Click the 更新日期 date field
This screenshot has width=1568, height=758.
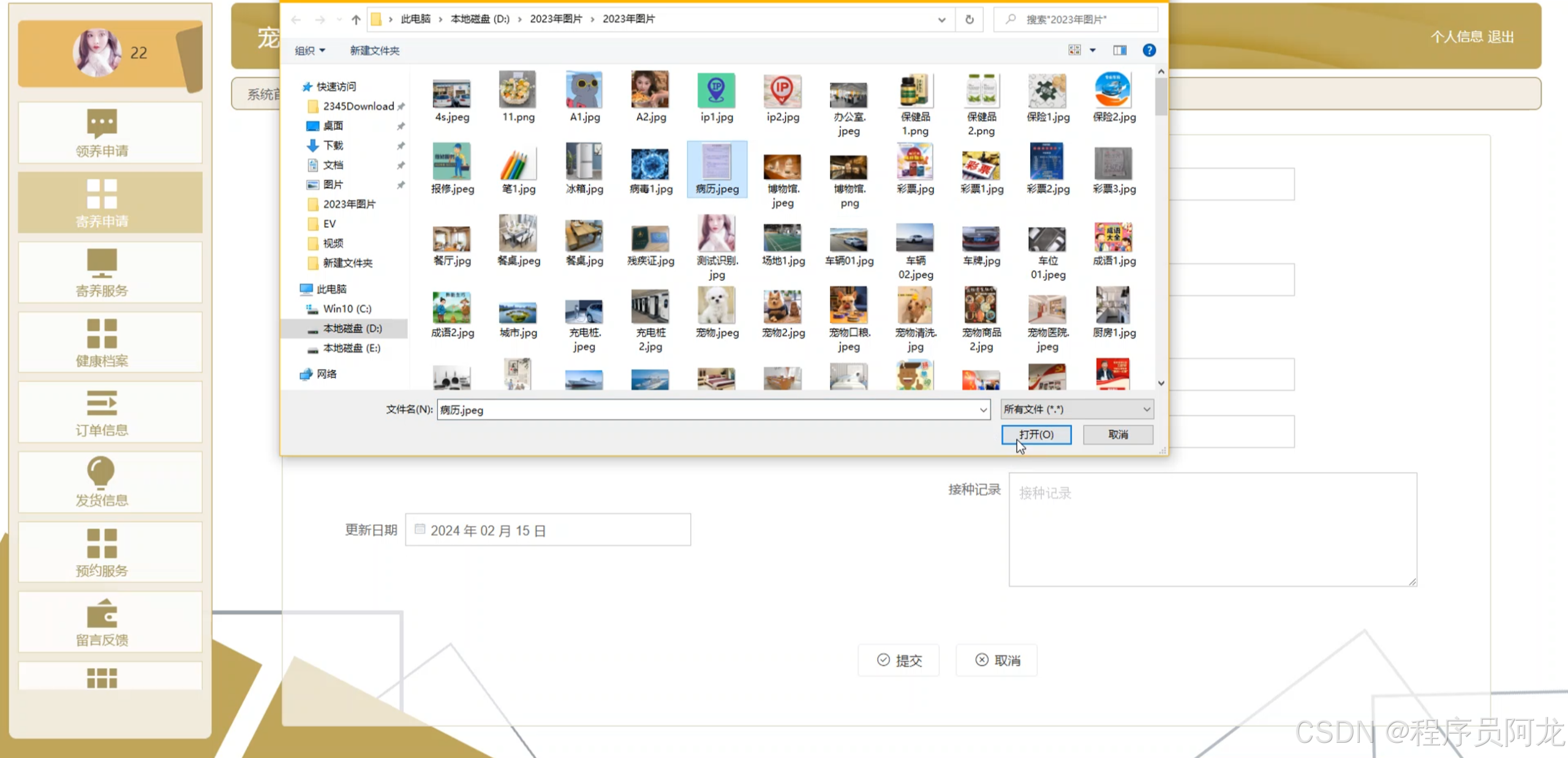548,530
